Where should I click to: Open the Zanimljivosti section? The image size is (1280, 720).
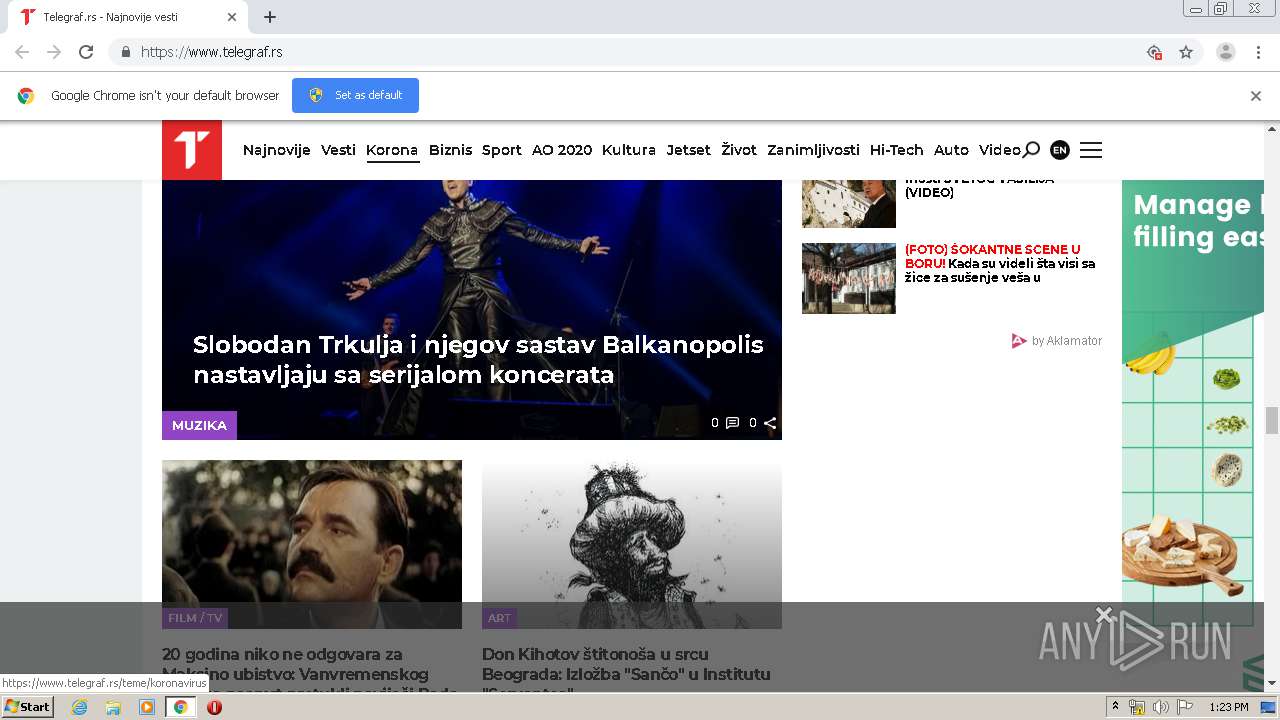[813, 150]
